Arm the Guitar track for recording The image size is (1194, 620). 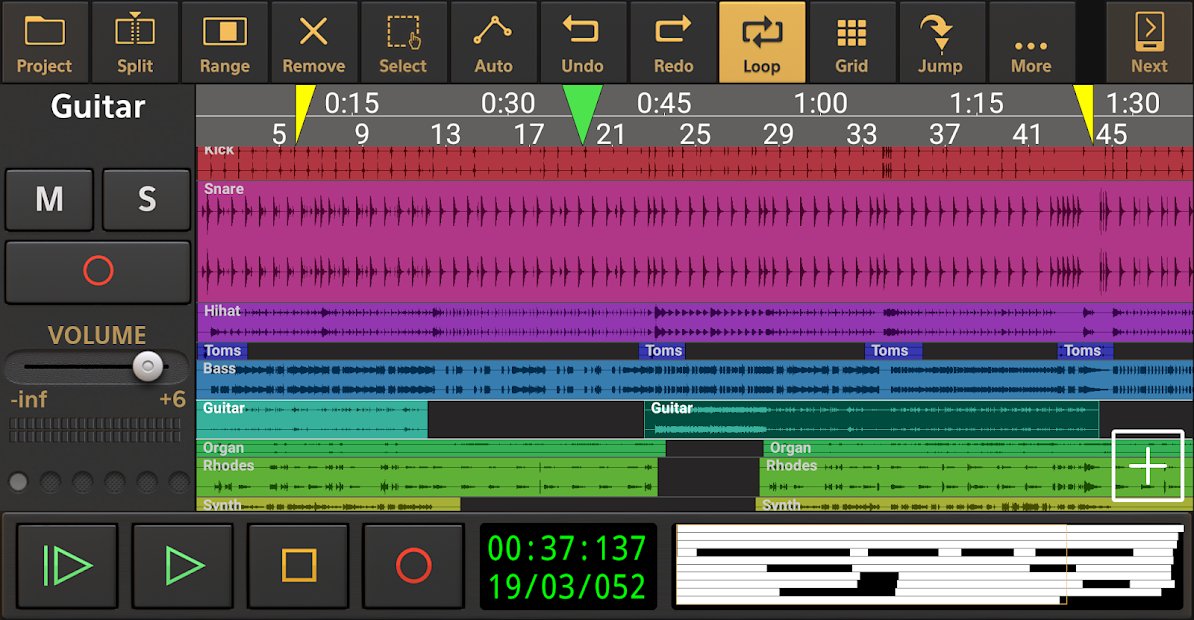click(97, 271)
